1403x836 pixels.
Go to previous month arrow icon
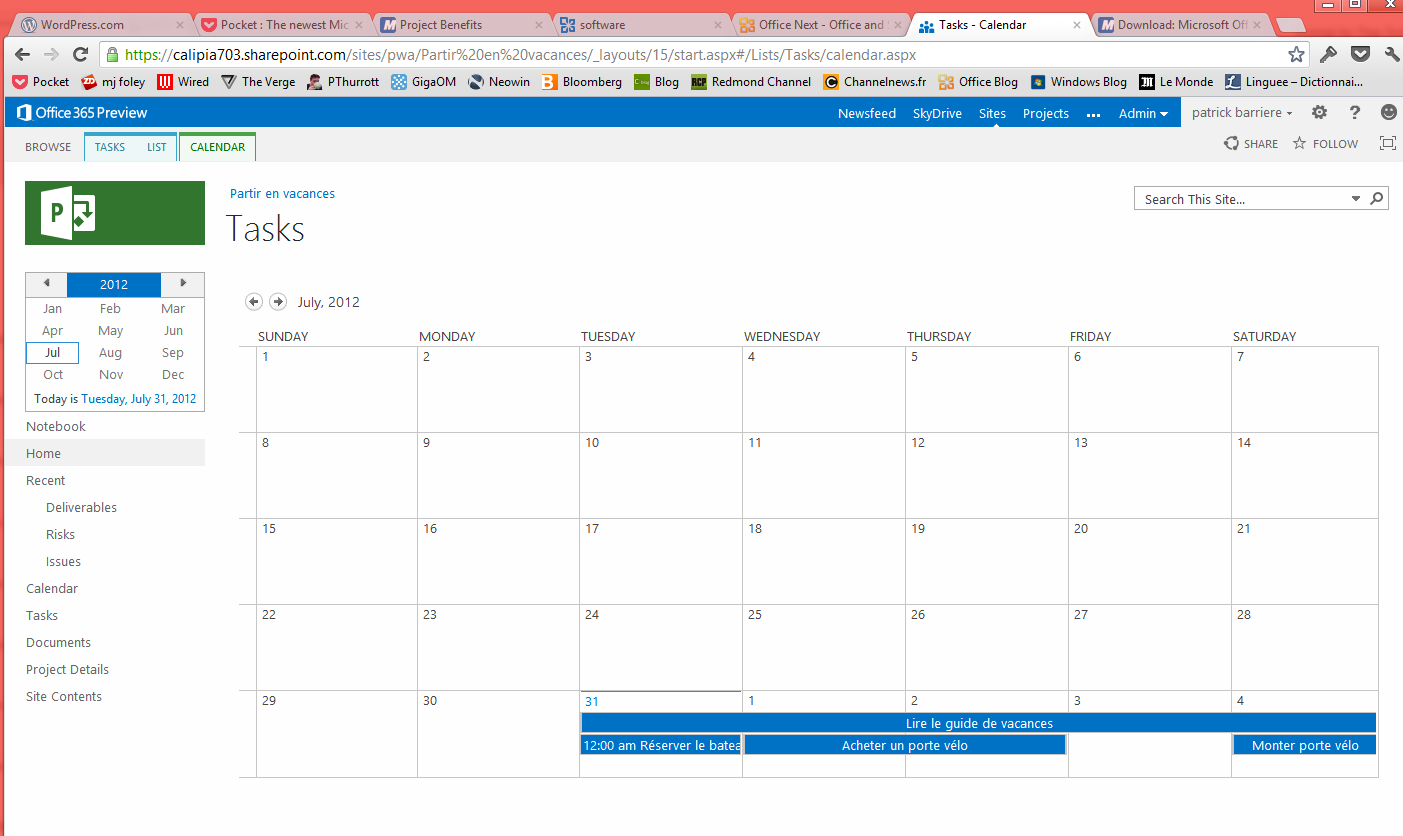point(254,302)
